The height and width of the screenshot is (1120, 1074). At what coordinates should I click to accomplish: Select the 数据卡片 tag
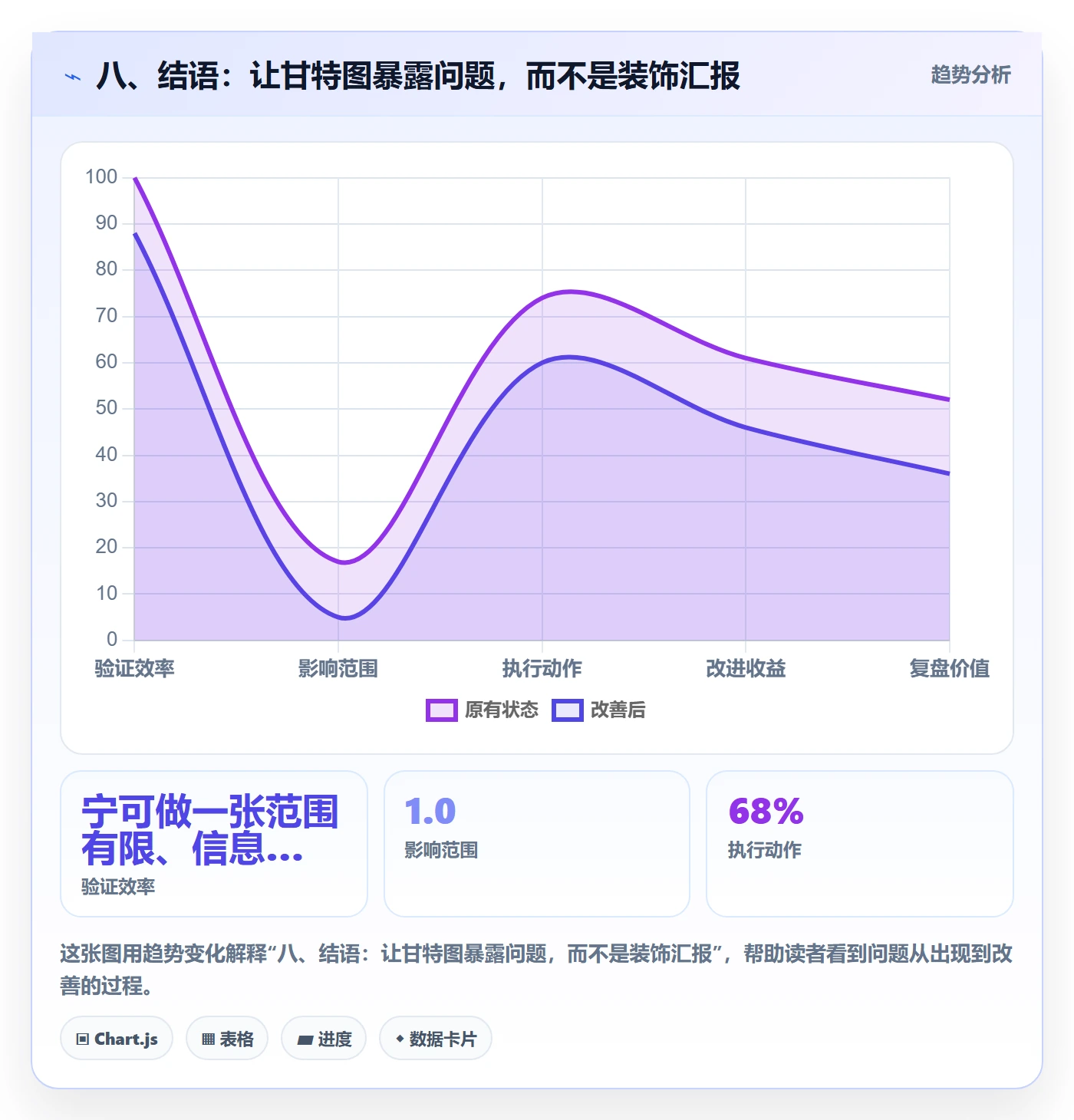(436, 1039)
